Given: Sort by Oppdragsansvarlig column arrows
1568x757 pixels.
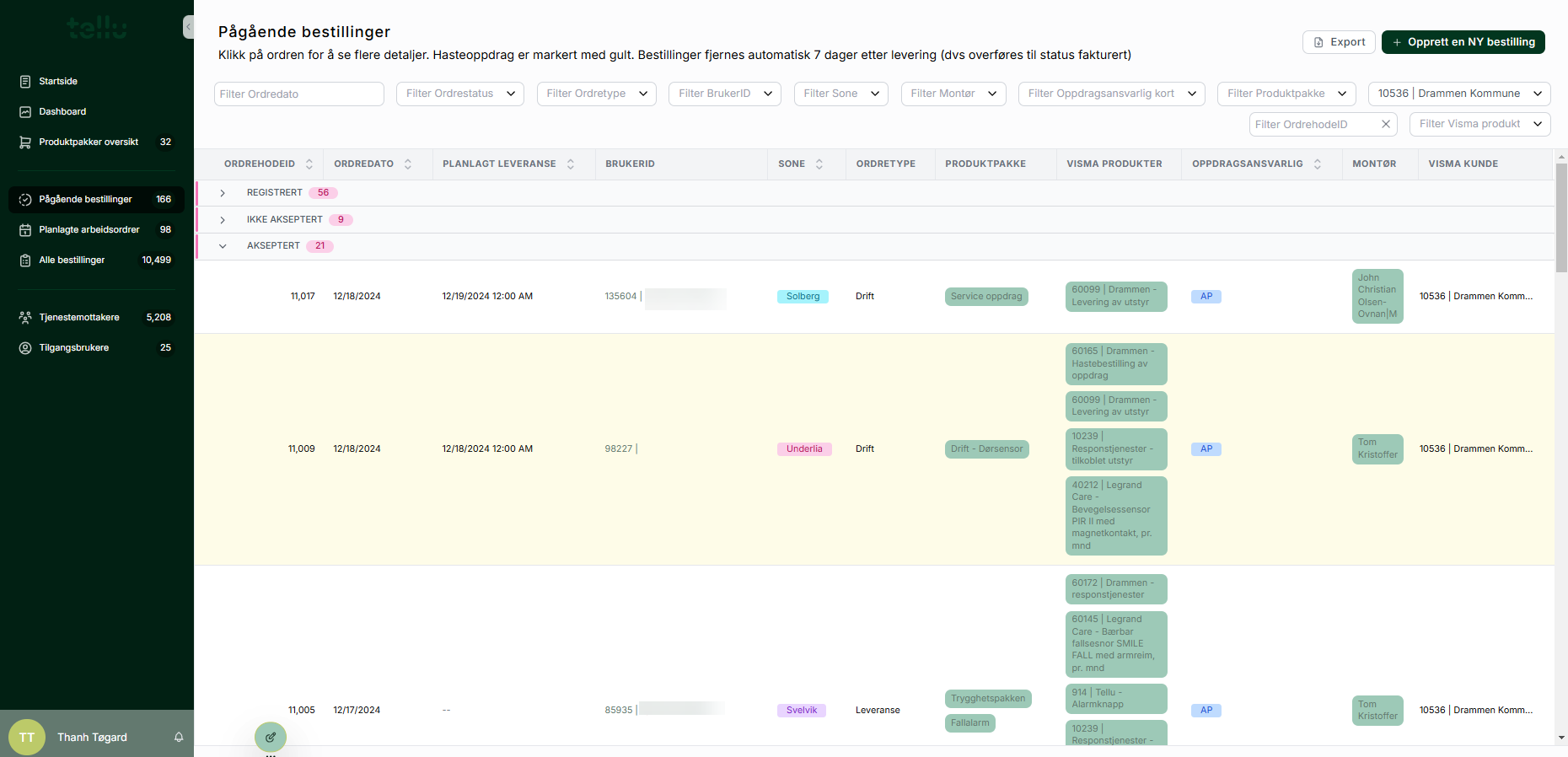Looking at the screenshot, I should click(1318, 164).
